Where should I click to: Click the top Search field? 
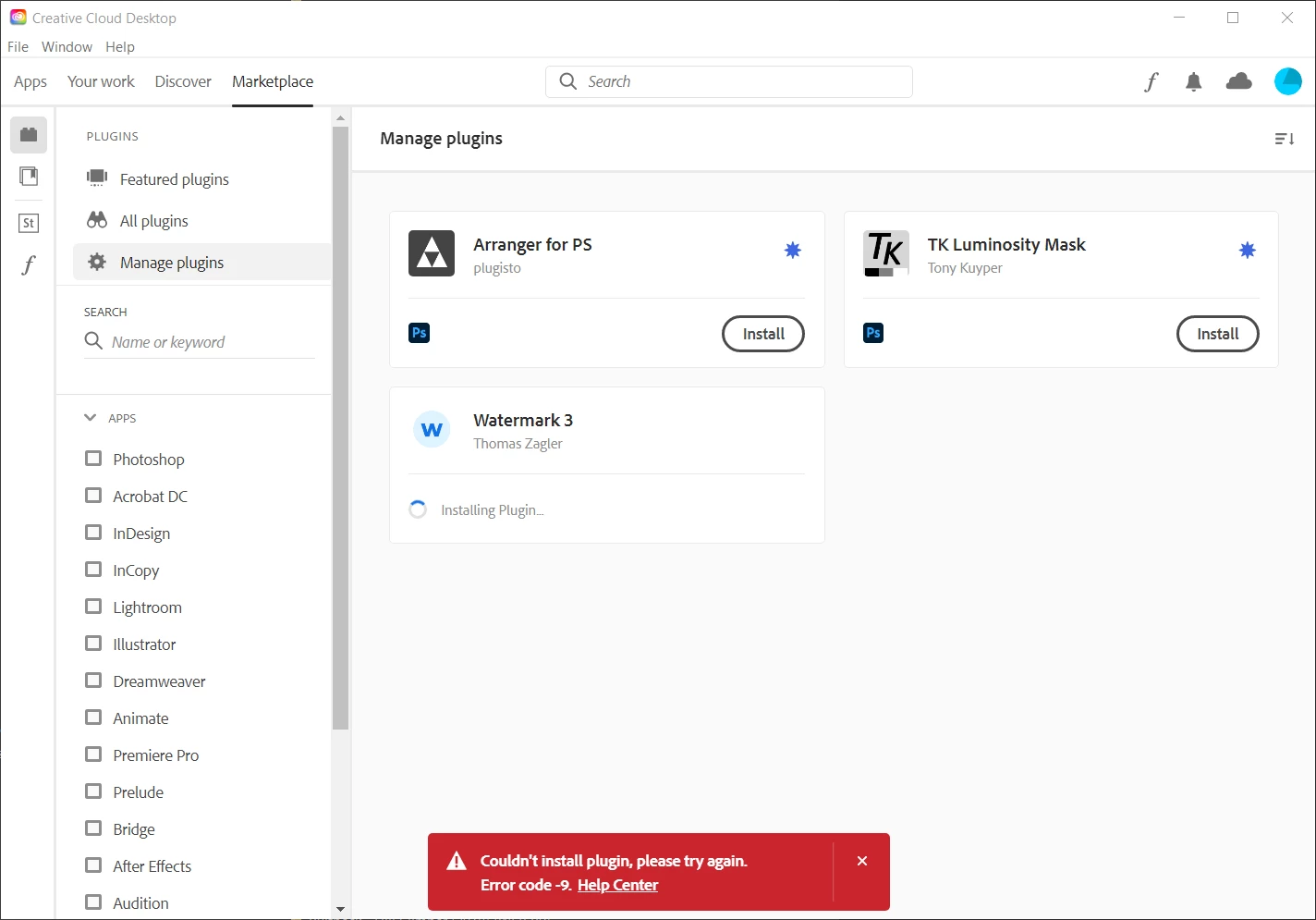pyautogui.click(x=729, y=81)
